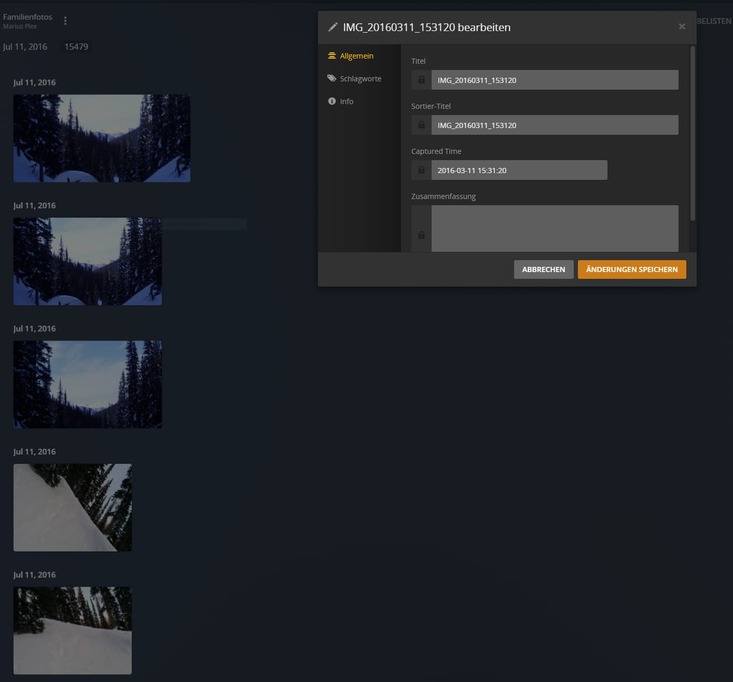Toggle the lock icon beside Titel field
733x682 pixels.
421,80
